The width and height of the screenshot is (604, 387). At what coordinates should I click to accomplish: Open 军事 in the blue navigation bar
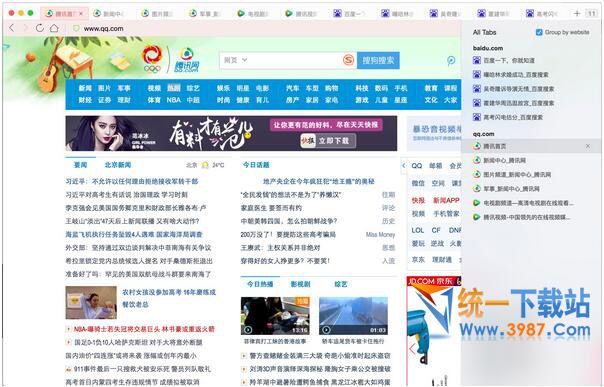pyautogui.click(x=124, y=88)
